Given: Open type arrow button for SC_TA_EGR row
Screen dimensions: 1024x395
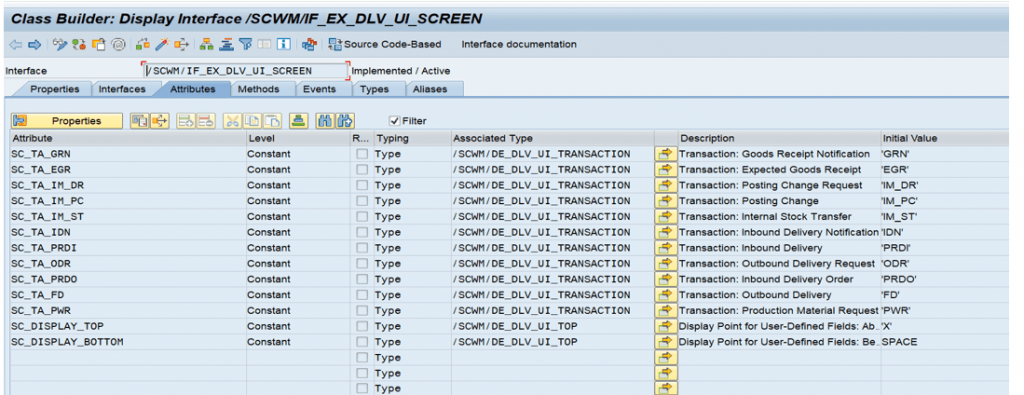Looking at the screenshot, I should (665, 170).
